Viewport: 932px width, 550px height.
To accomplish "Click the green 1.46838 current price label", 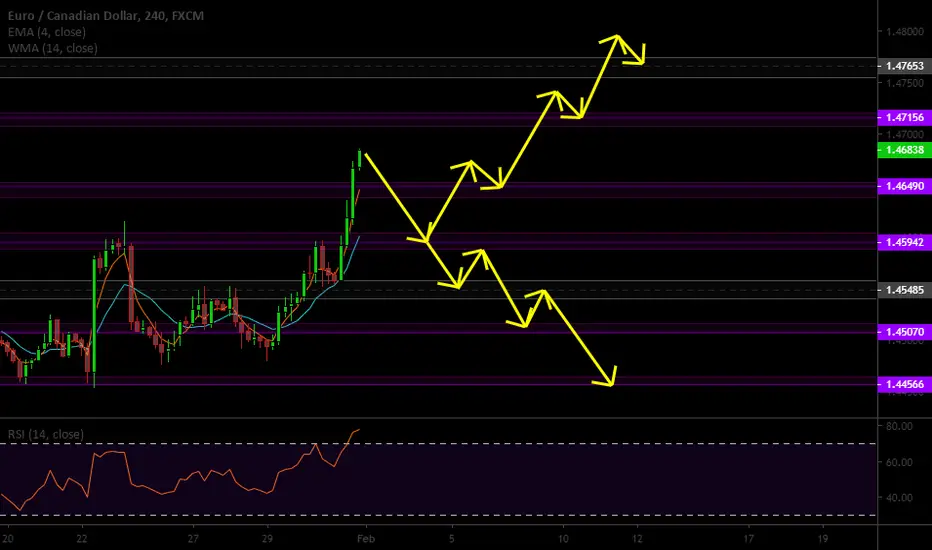I will pos(905,150).
